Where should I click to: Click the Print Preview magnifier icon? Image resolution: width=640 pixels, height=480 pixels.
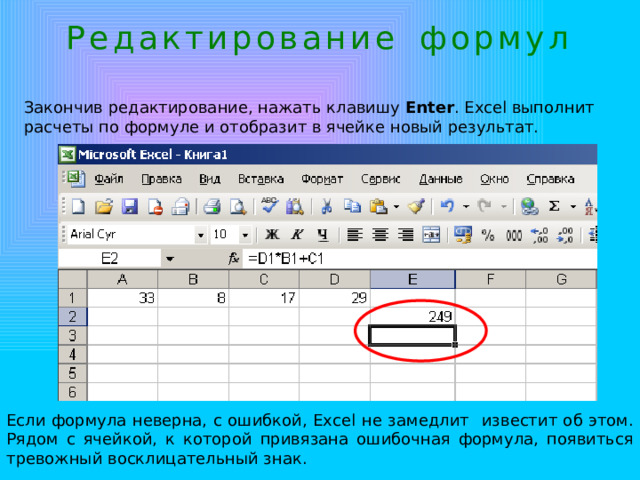coord(238,207)
